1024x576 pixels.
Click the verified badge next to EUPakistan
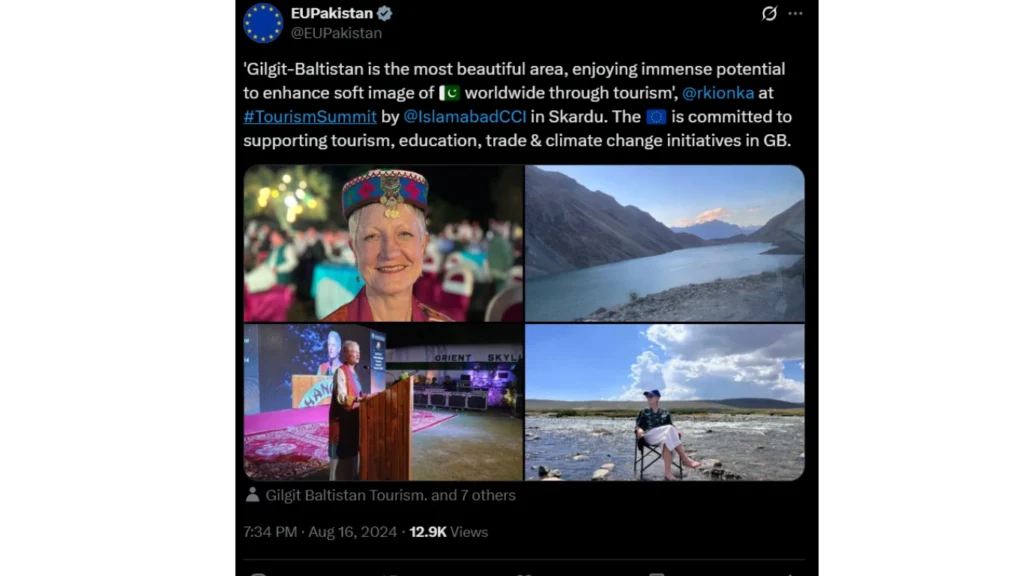click(385, 14)
